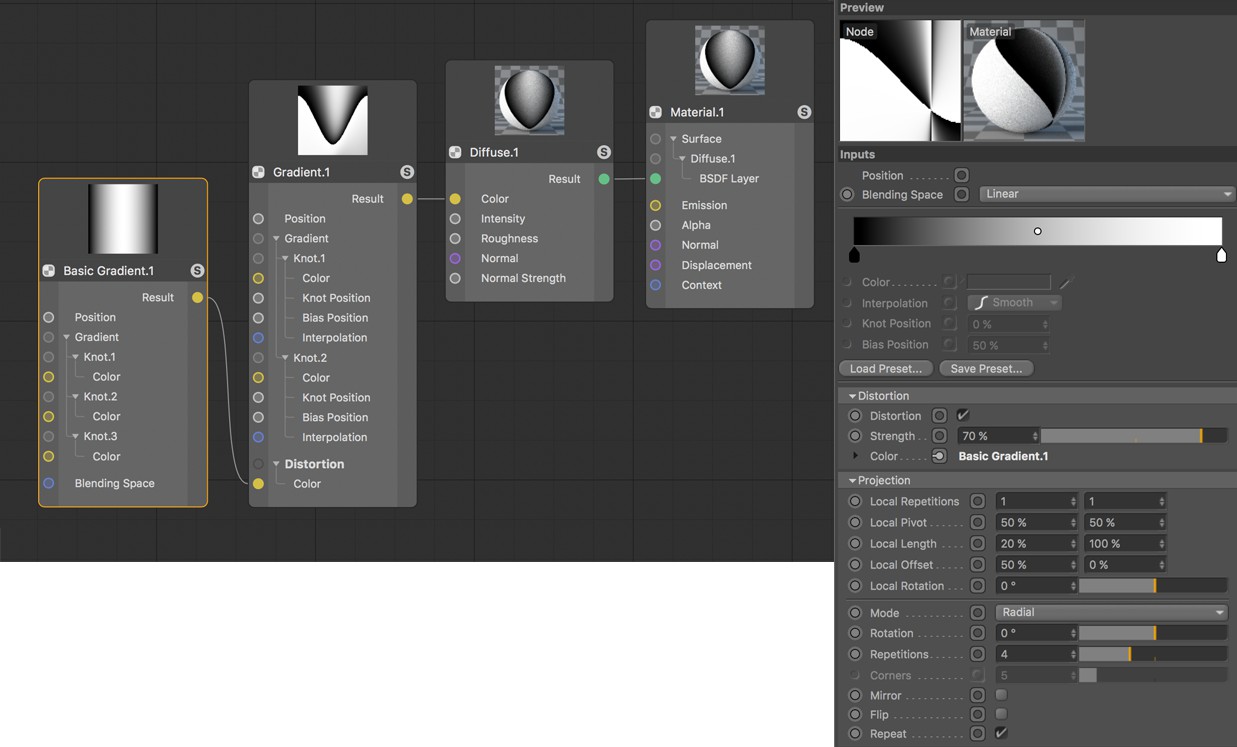1237x747 pixels.
Task: Click green Result port on Diffuse.1 node
Action: [x=604, y=179]
